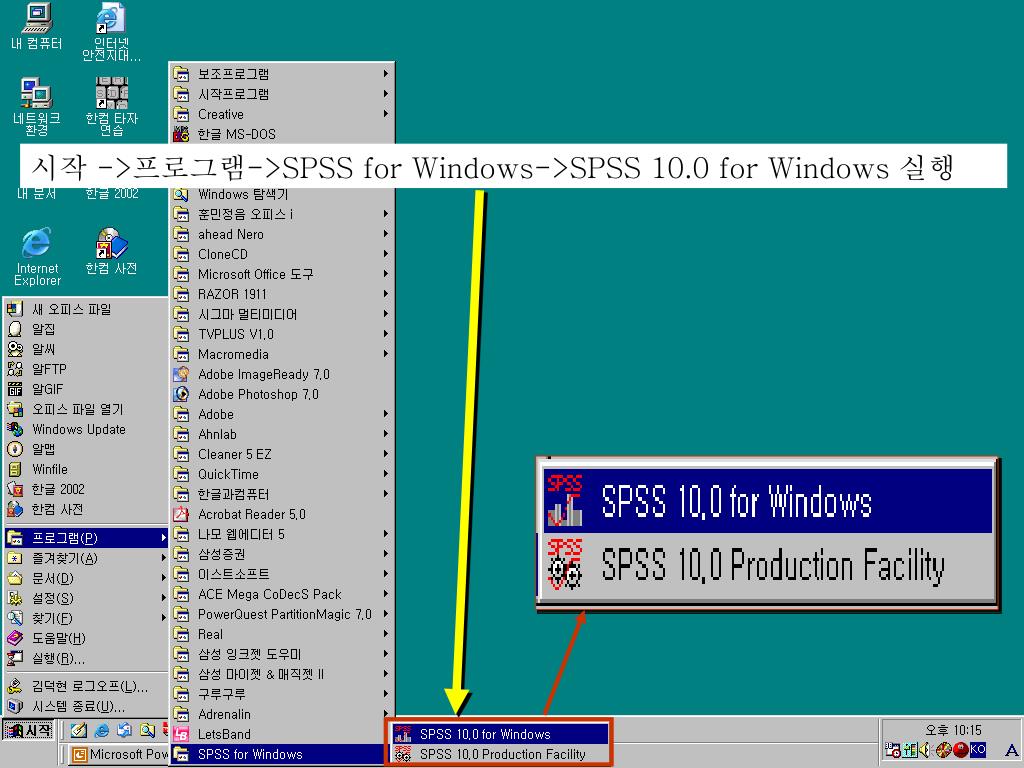
Task: Open the RAZOR 1911 program folder
Action: 282,294
